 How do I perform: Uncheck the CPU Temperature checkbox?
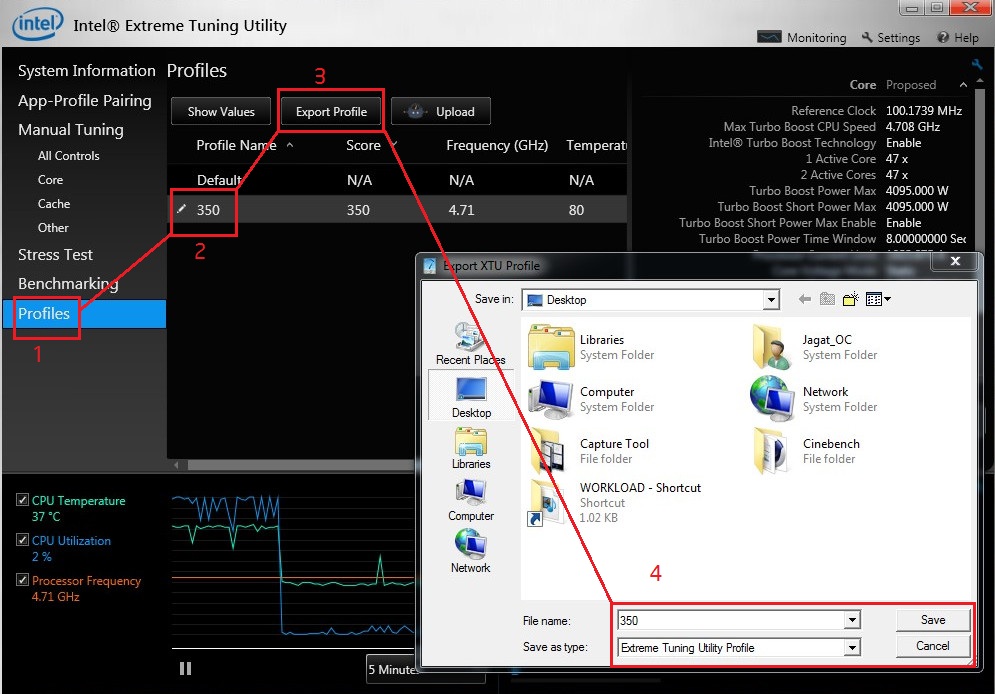point(23,500)
